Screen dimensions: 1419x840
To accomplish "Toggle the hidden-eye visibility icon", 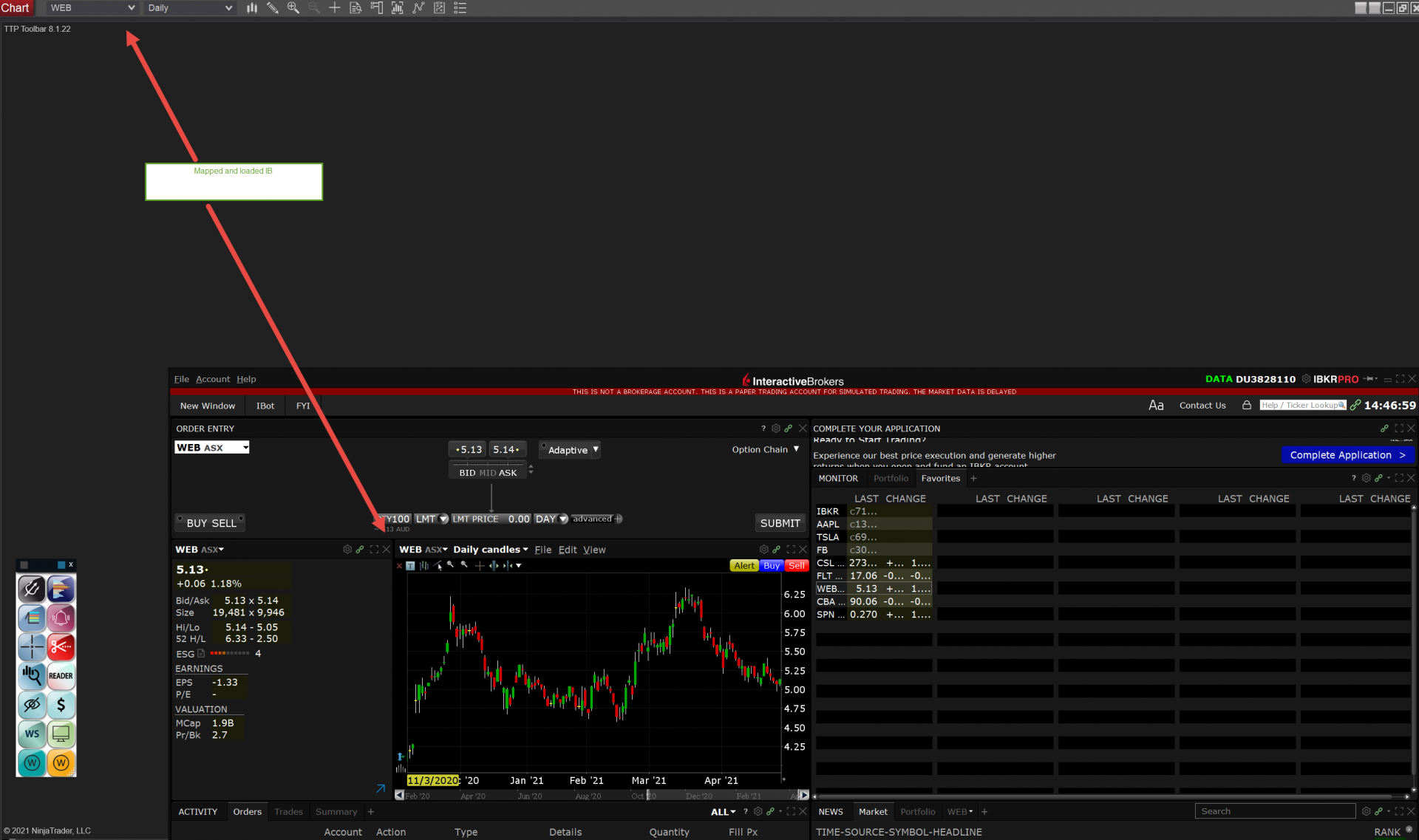I will click(32, 704).
